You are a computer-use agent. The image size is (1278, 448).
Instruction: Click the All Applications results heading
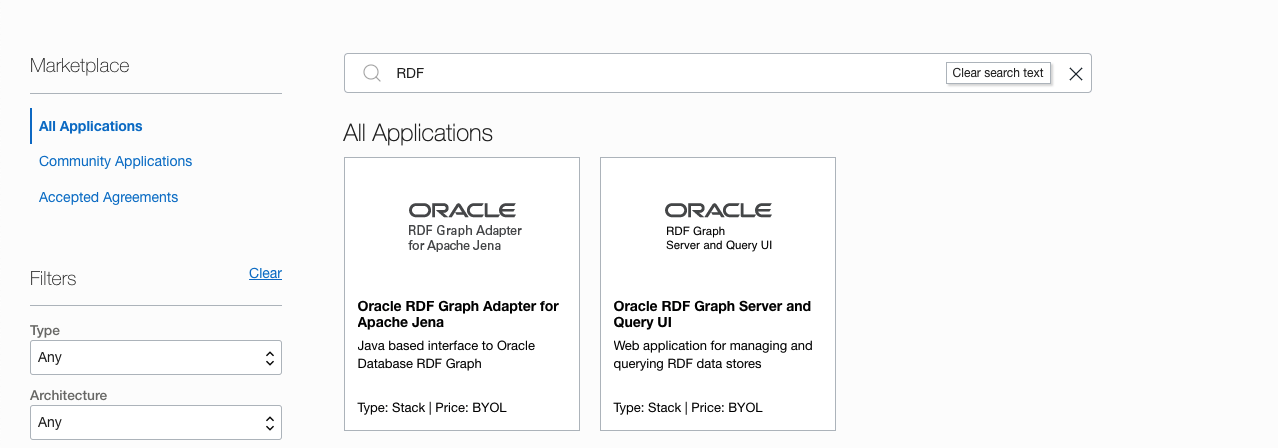418,133
